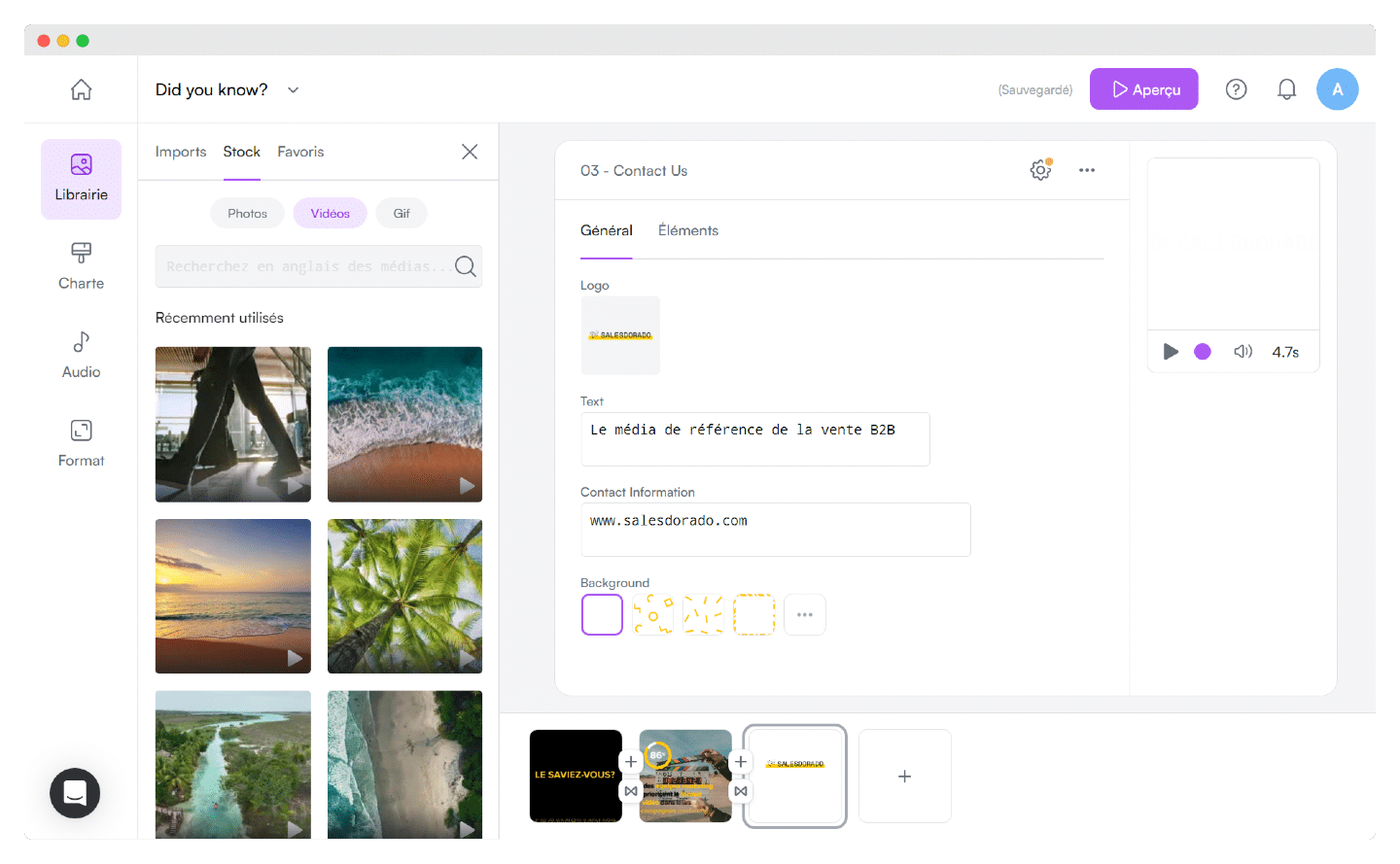1400x864 pixels.
Task: Select the dashes pattern background swatch
Action: click(704, 615)
